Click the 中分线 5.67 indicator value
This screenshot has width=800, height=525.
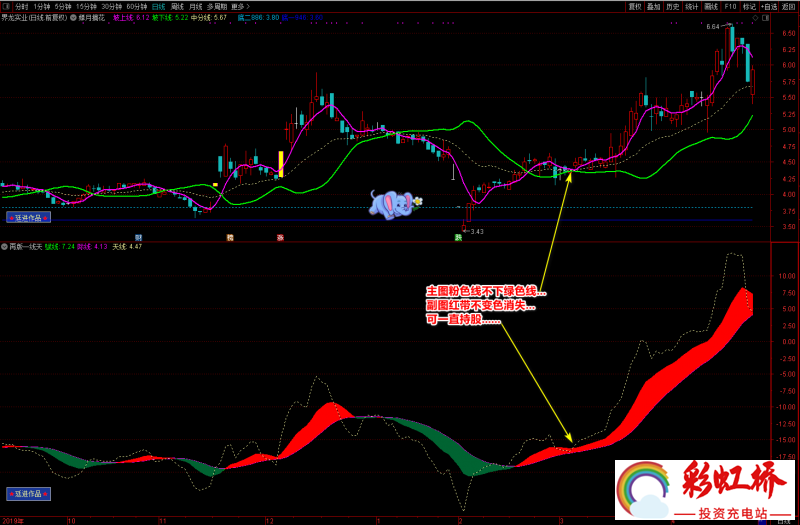209,17
